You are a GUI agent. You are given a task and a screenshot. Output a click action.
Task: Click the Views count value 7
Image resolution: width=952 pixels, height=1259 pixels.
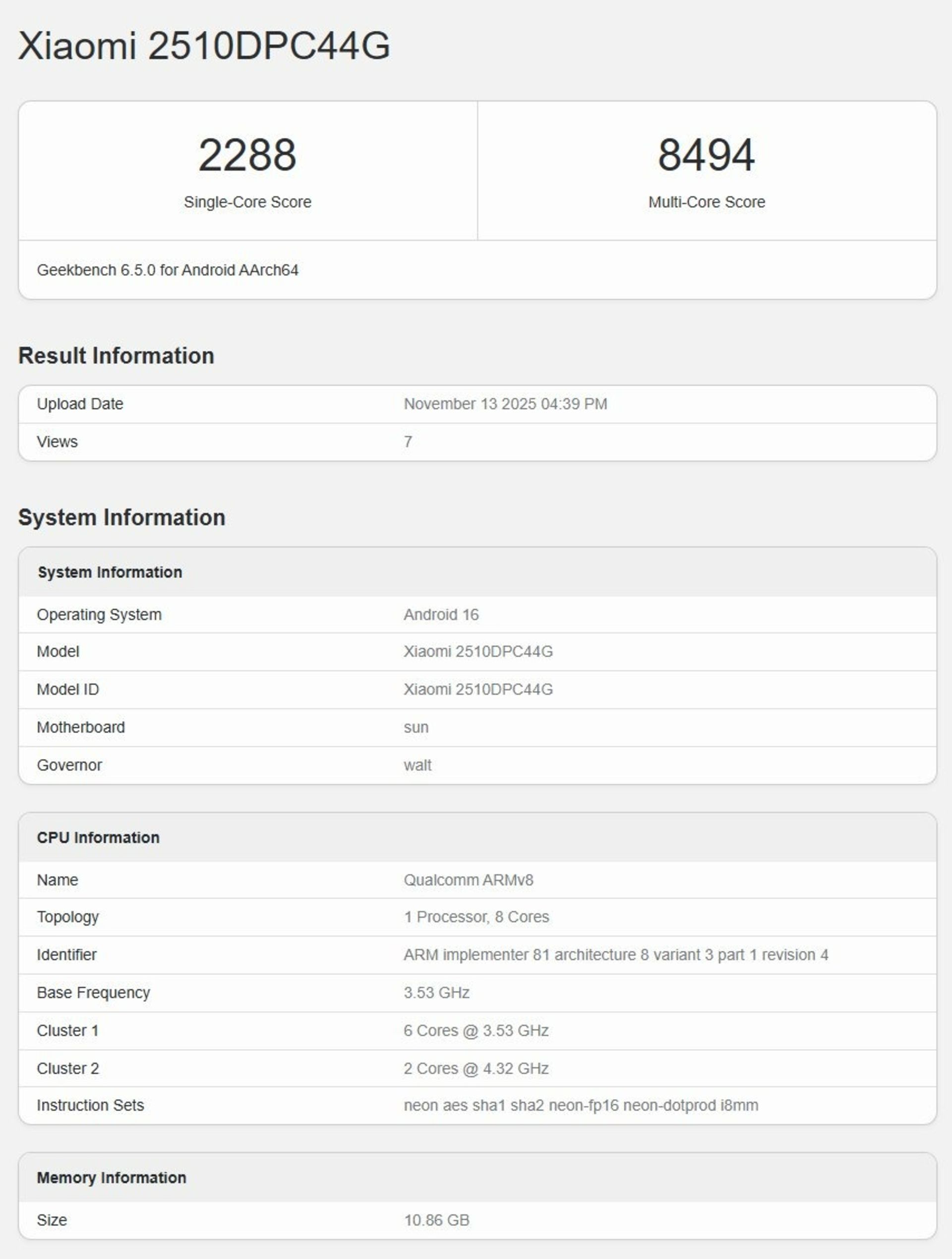[x=408, y=441]
